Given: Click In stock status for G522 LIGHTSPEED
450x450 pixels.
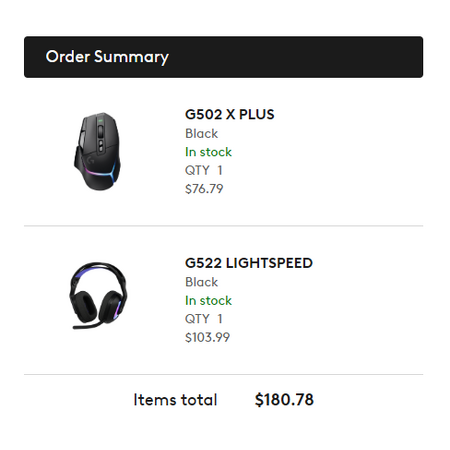Looking at the screenshot, I should [208, 300].
